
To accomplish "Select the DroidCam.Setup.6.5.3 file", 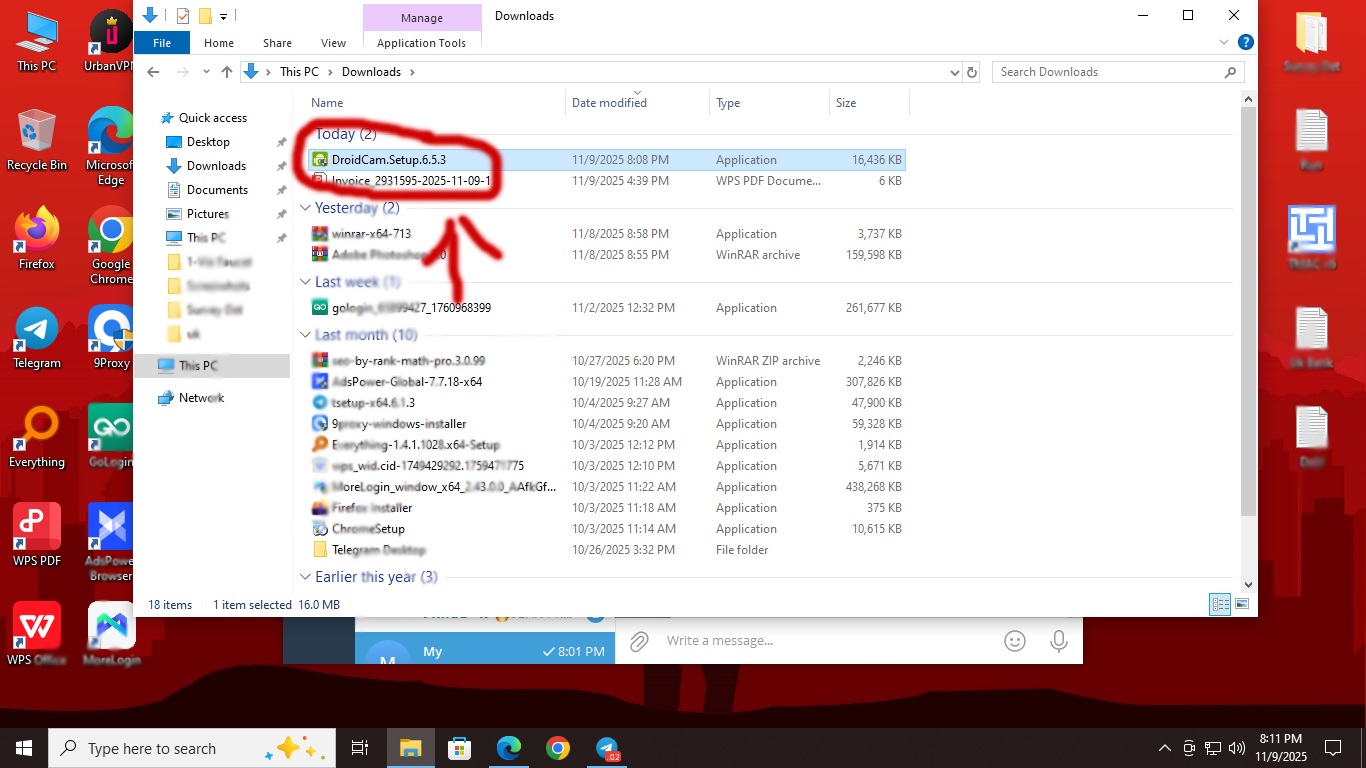I will tap(388, 160).
